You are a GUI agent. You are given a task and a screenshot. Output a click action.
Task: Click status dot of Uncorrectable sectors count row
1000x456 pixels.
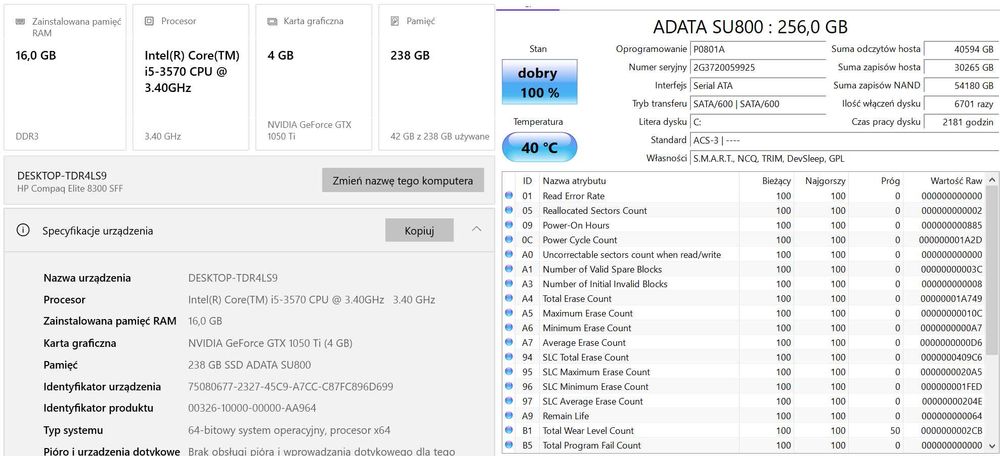click(509, 254)
